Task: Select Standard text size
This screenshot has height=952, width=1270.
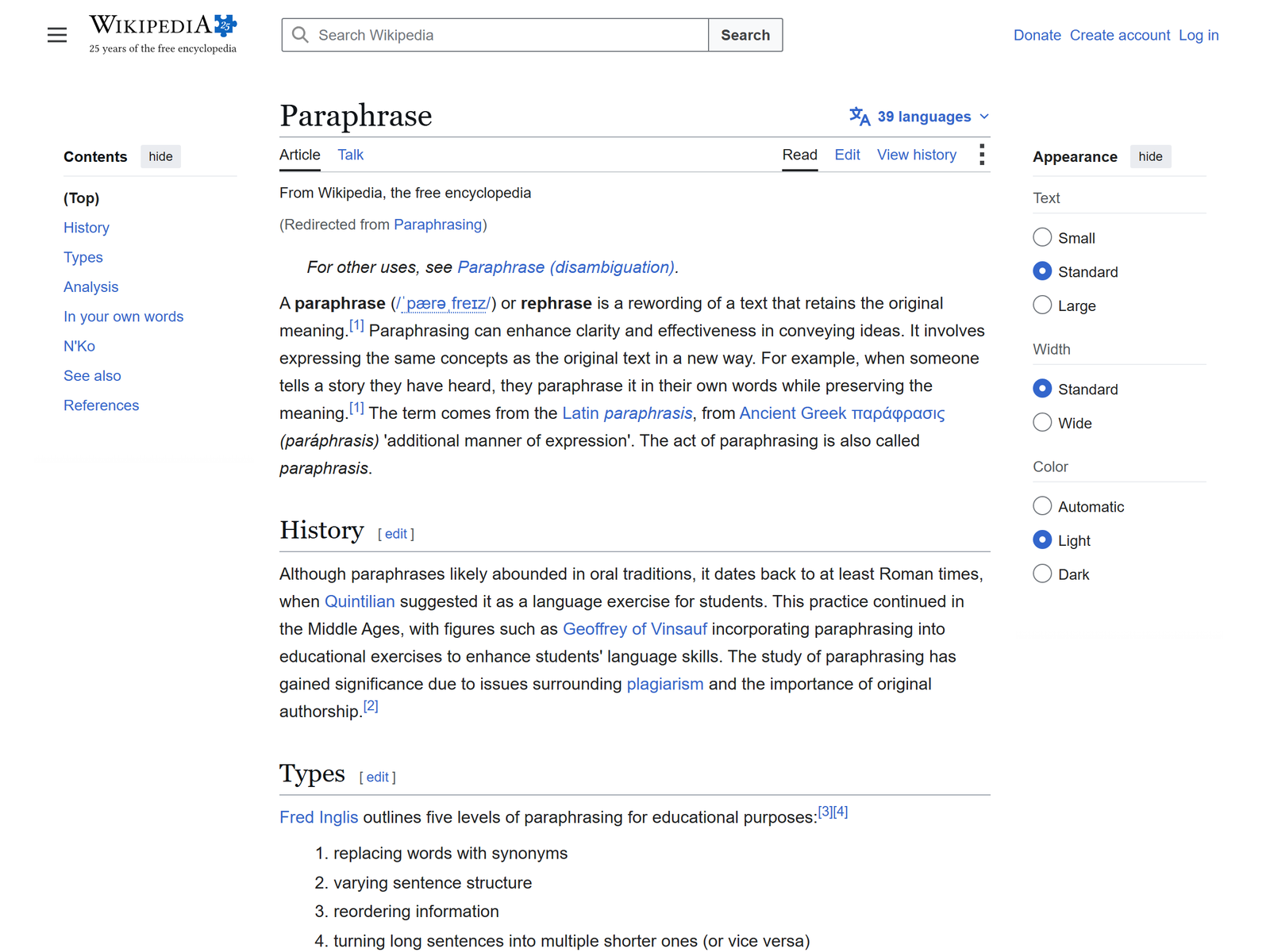Action: point(1042,271)
